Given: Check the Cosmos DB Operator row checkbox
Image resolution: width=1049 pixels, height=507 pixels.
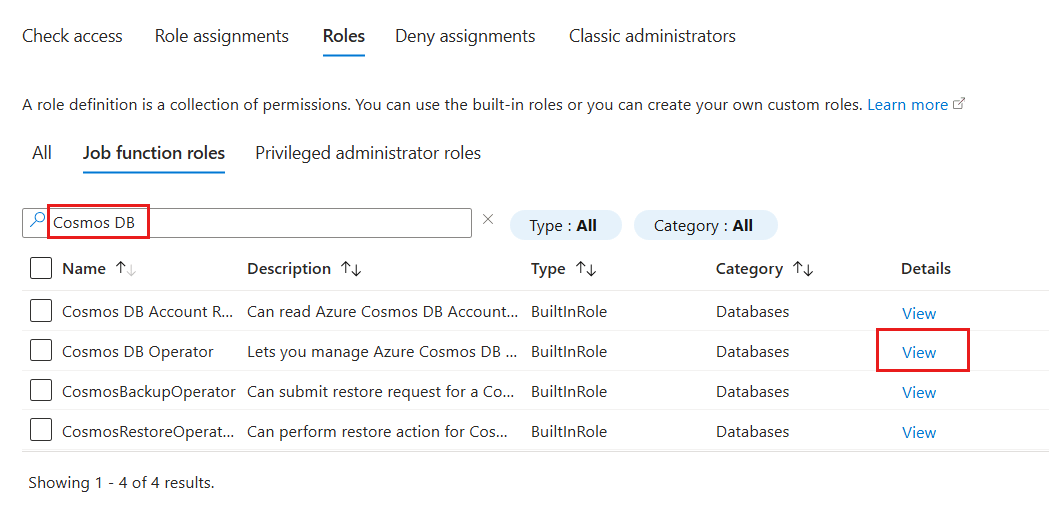Looking at the screenshot, I should click(x=41, y=351).
